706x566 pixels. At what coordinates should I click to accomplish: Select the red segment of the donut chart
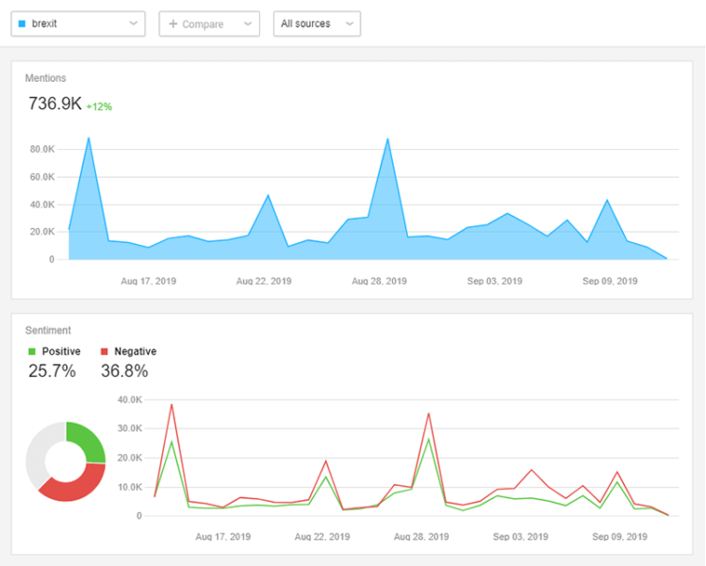pos(70,486)
